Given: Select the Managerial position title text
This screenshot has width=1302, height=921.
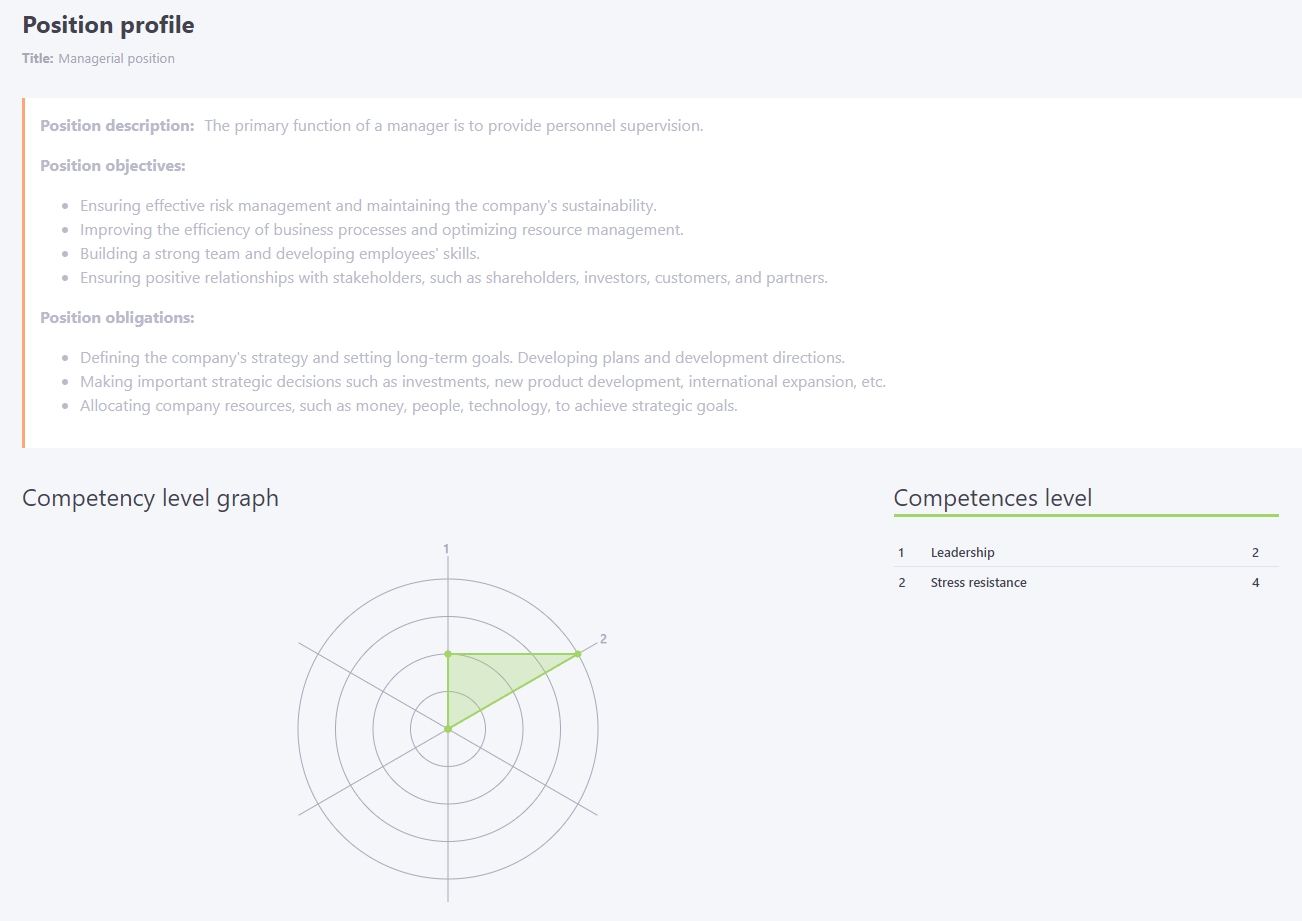Looking at the screenshot, I should (x=116, y=59).
